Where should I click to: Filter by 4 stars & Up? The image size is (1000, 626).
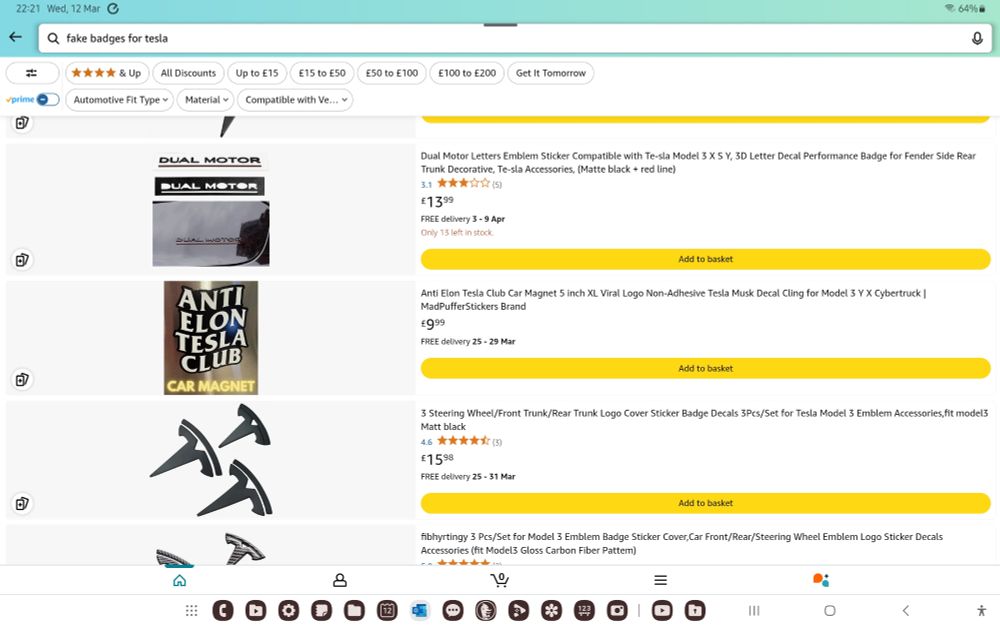[107, 73]
